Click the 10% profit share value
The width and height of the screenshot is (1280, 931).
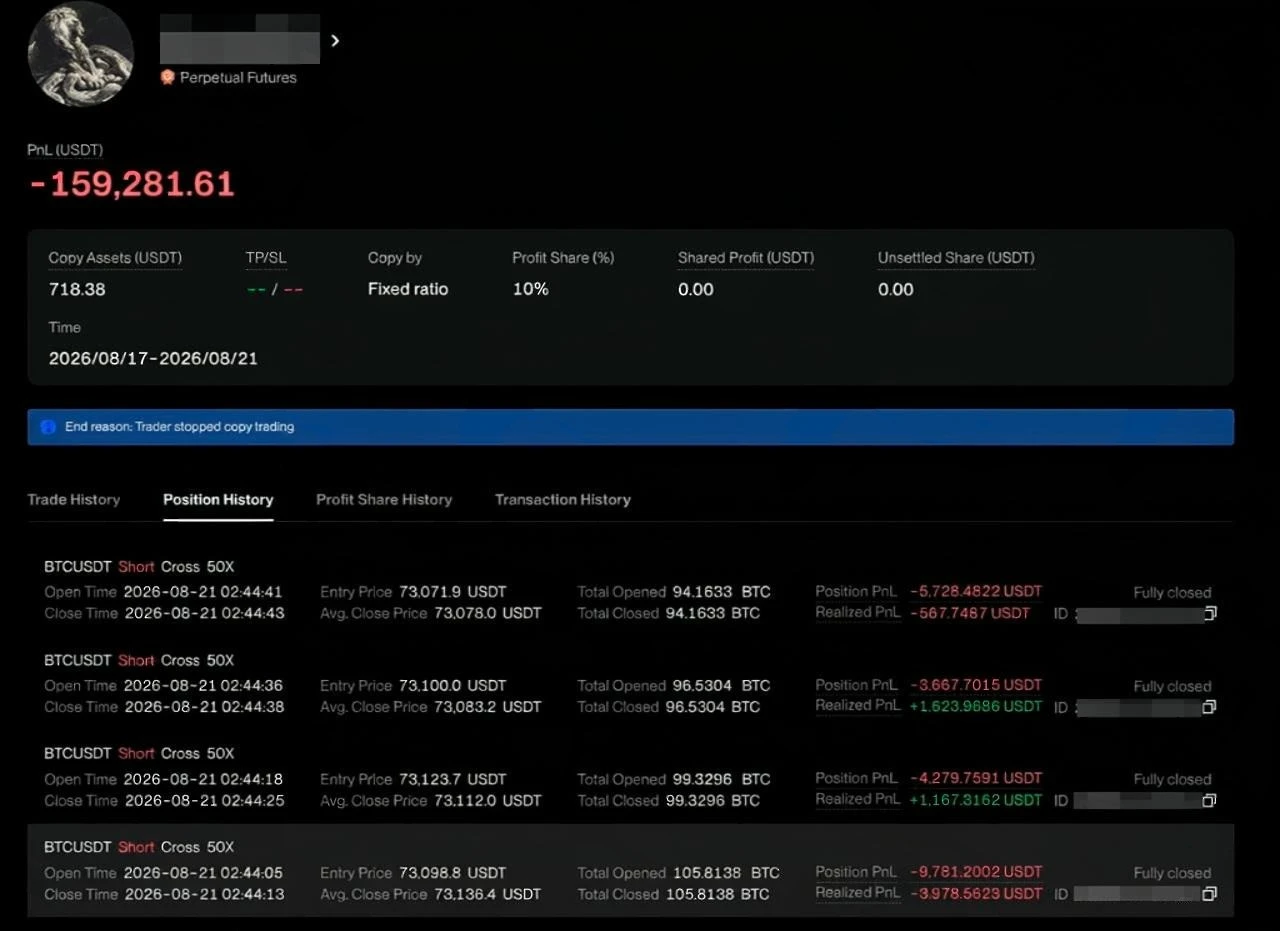[530, 289]
